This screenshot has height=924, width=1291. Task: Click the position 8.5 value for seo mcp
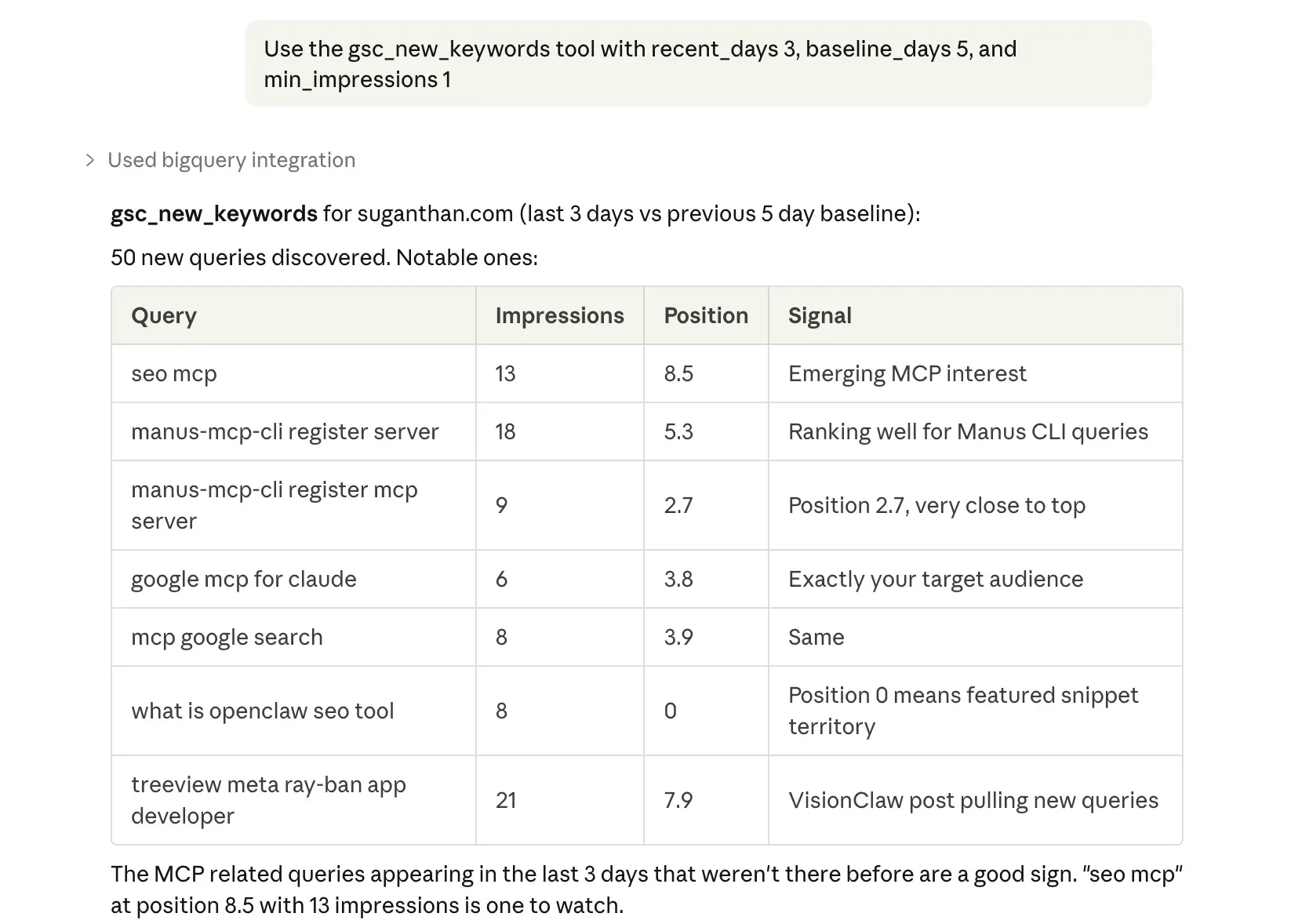click(678, 374)
